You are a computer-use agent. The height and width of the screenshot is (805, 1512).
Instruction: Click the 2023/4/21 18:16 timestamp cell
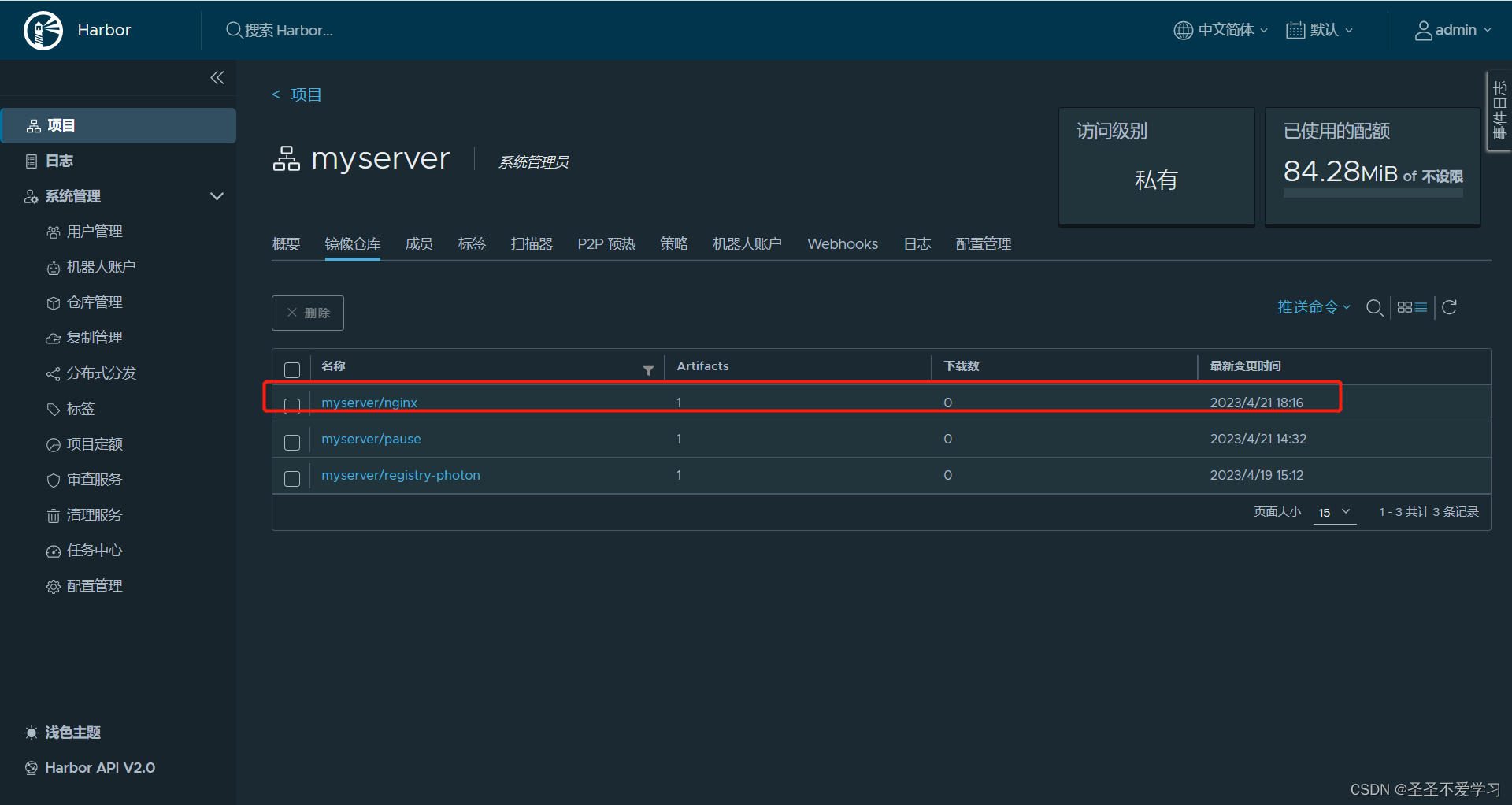point(1257,402)
